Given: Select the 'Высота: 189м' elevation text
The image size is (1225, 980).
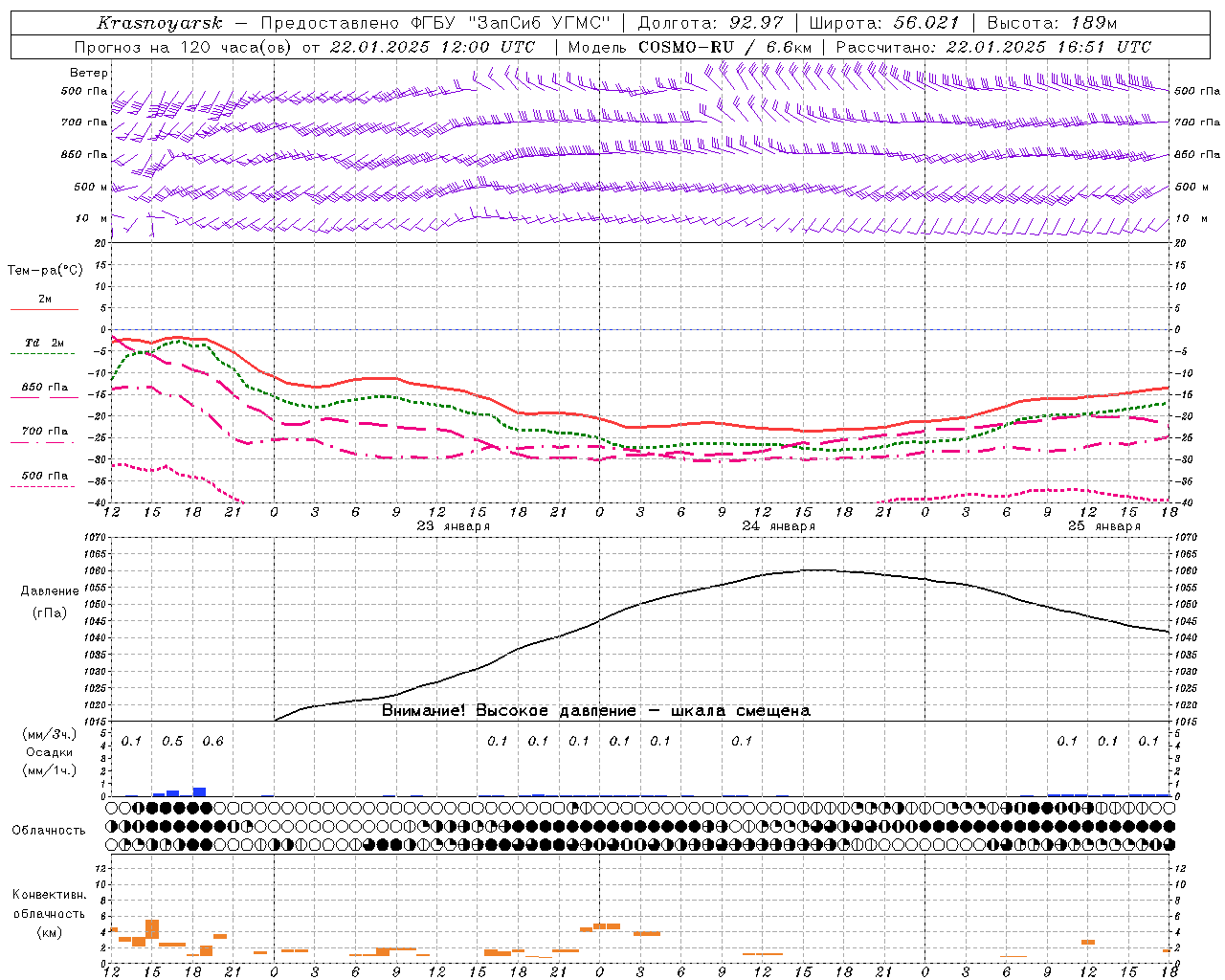Looking at the screenshot, I should pos(1052,23).
